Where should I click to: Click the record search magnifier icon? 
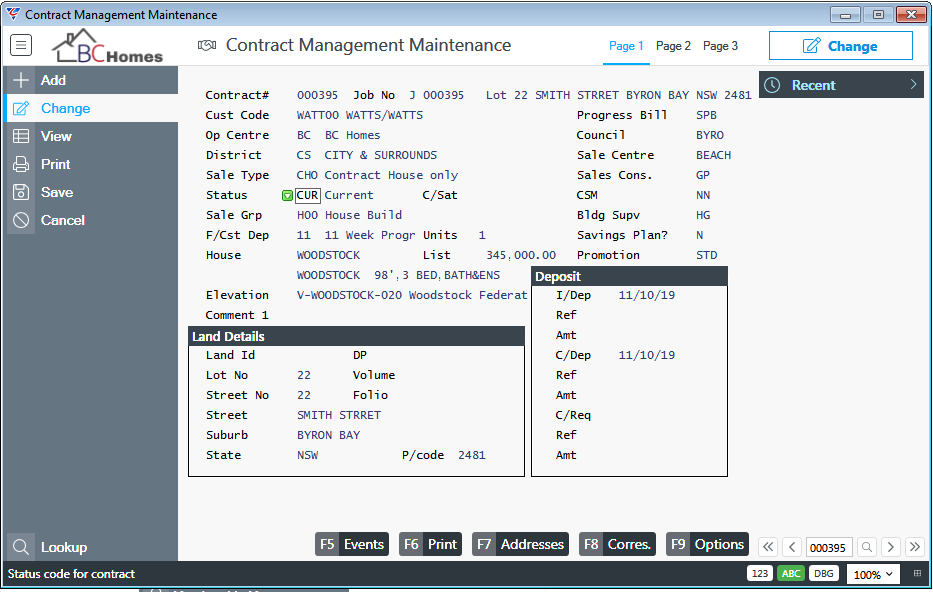pyautogui.click(x=867, y=547)
